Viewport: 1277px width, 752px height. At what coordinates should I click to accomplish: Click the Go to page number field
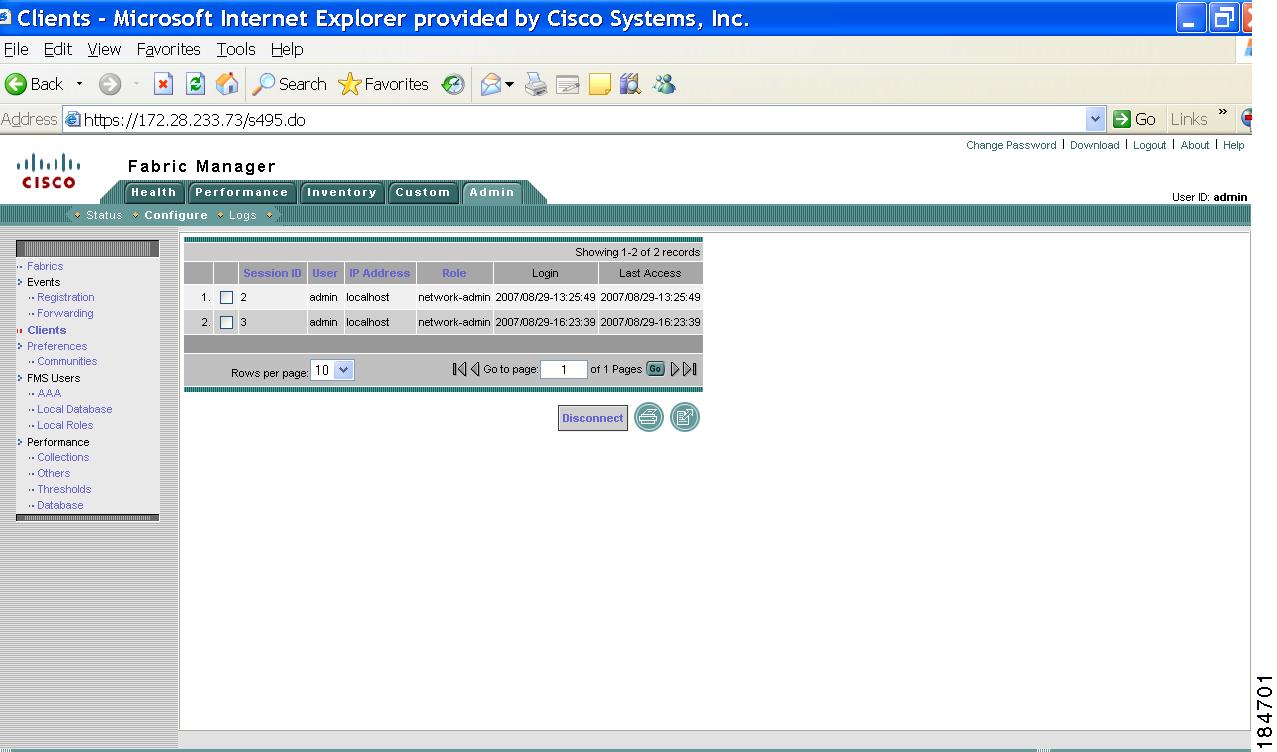[x=564, y=370]
